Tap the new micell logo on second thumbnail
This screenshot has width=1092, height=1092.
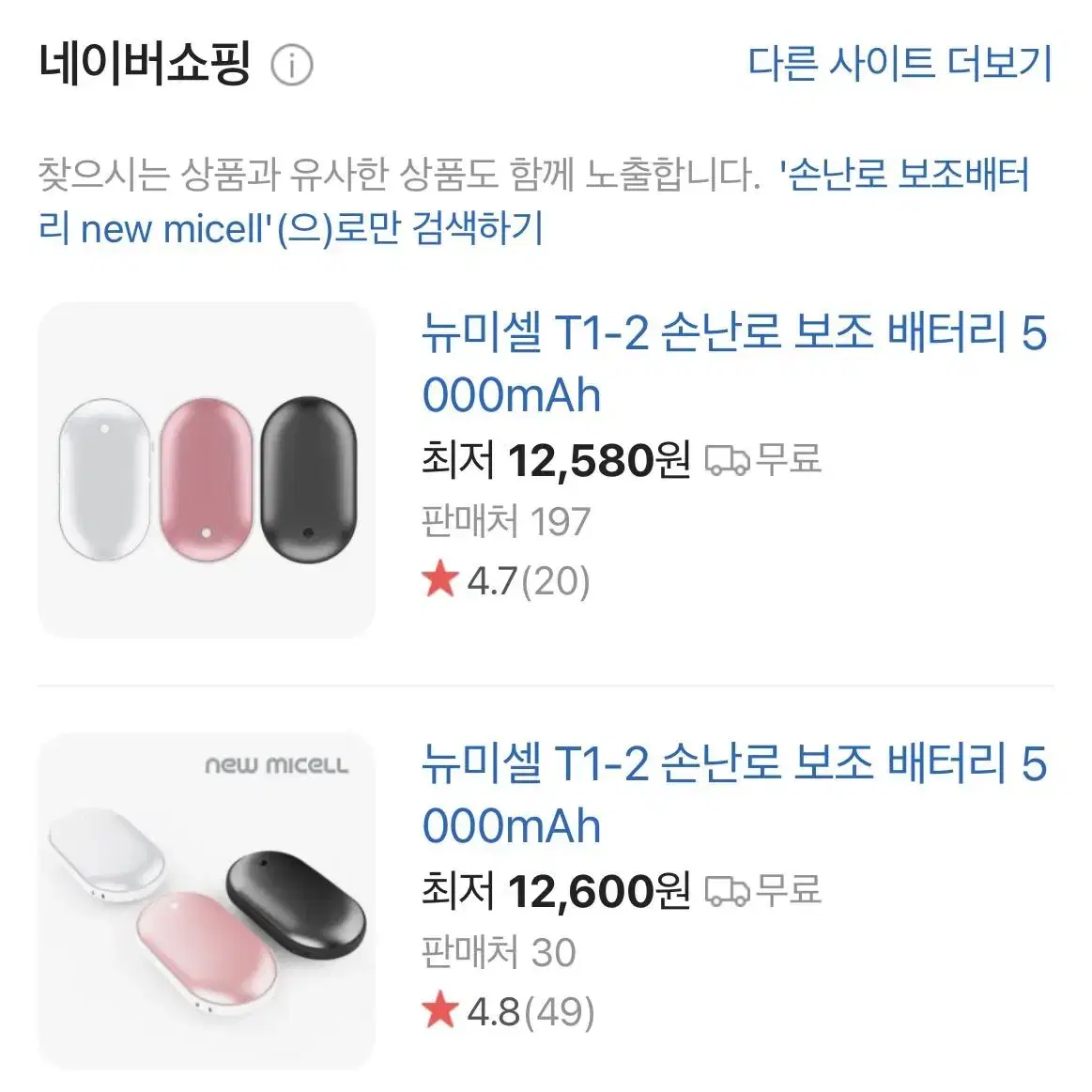tap(276, 765)
